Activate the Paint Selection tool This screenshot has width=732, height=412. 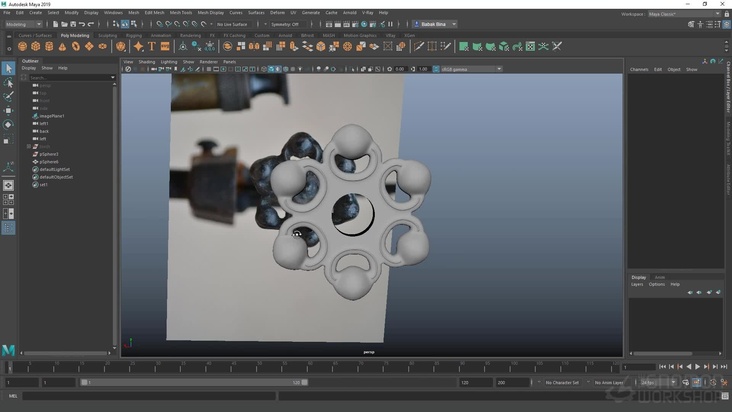pos(8,97)
